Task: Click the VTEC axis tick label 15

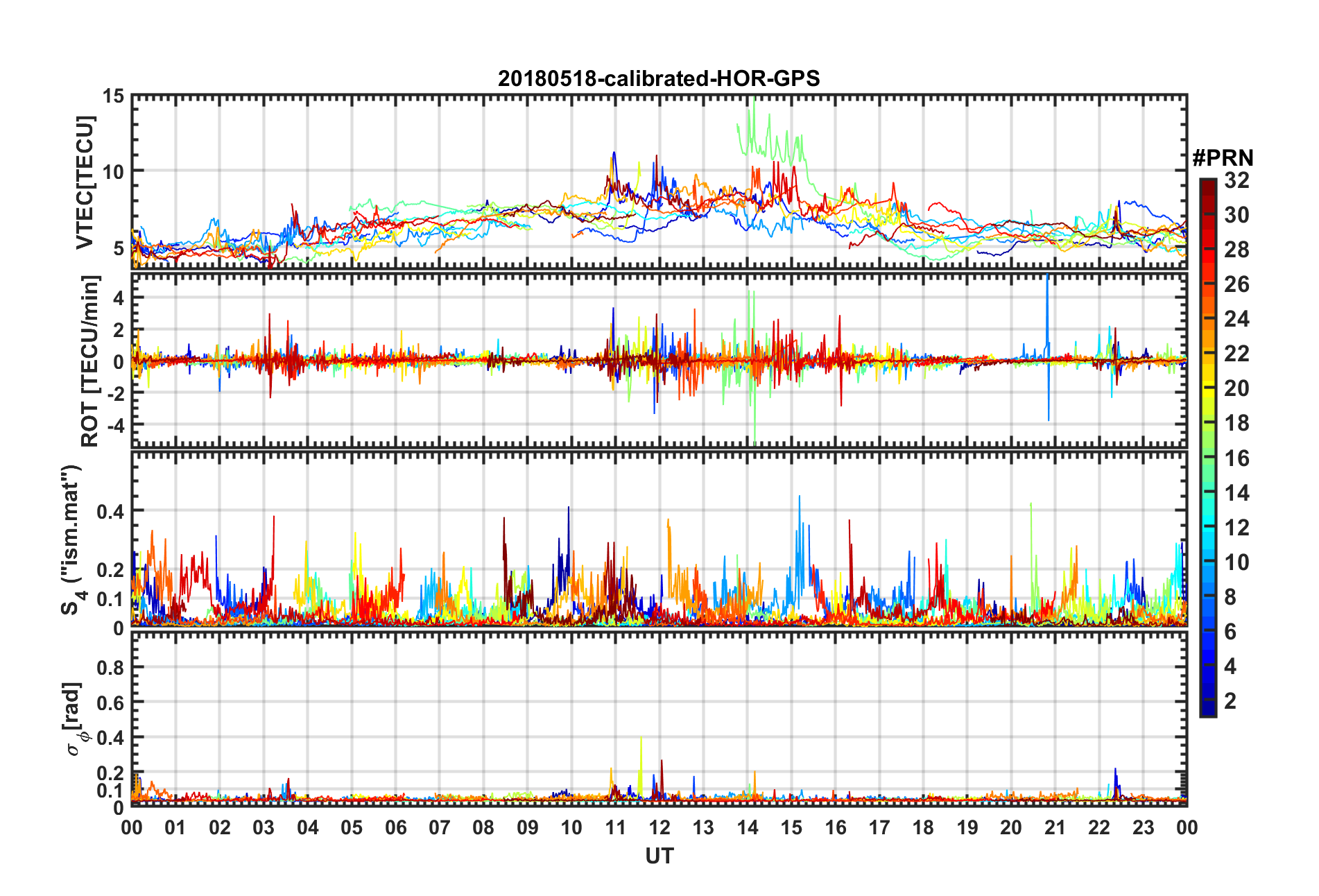Action: (114, 96)
